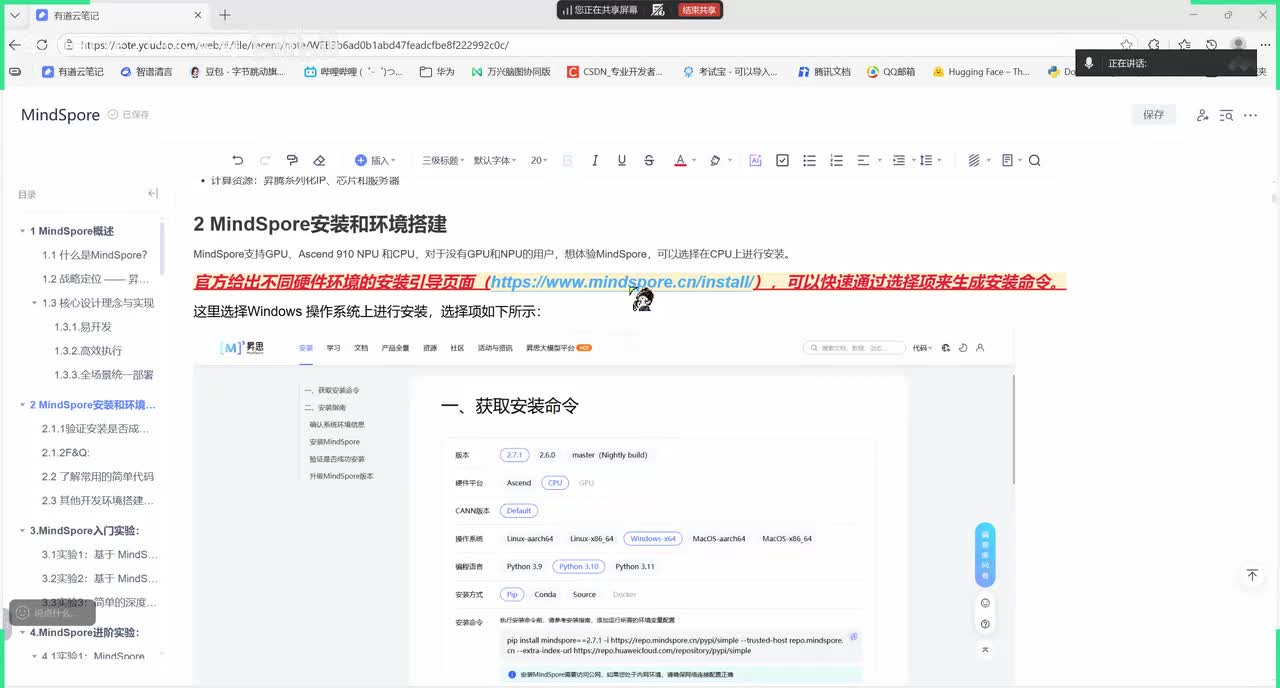Open the highlight color dropdown arrow

(730, 160)
